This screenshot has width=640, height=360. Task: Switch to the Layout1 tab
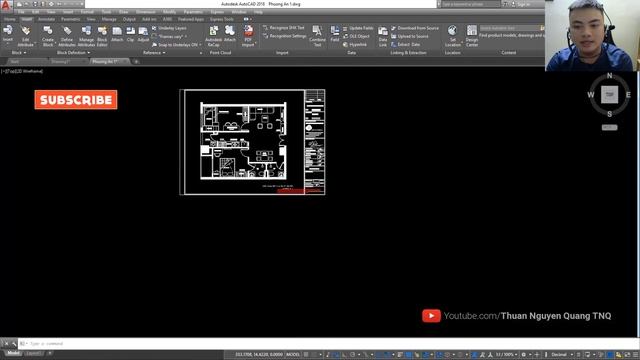[x=34, y=353]
